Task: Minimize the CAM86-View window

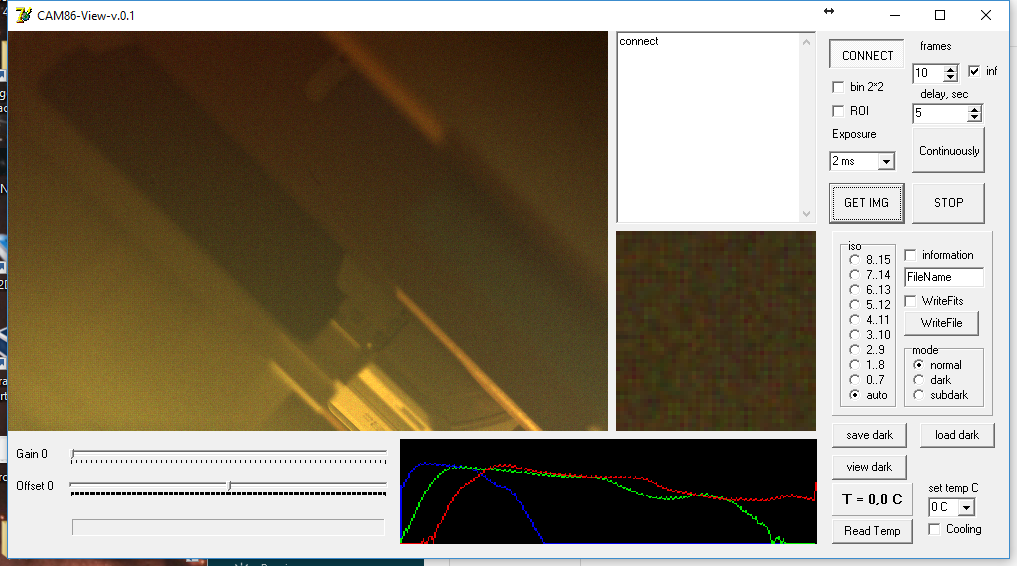Action: click(894, 15)
